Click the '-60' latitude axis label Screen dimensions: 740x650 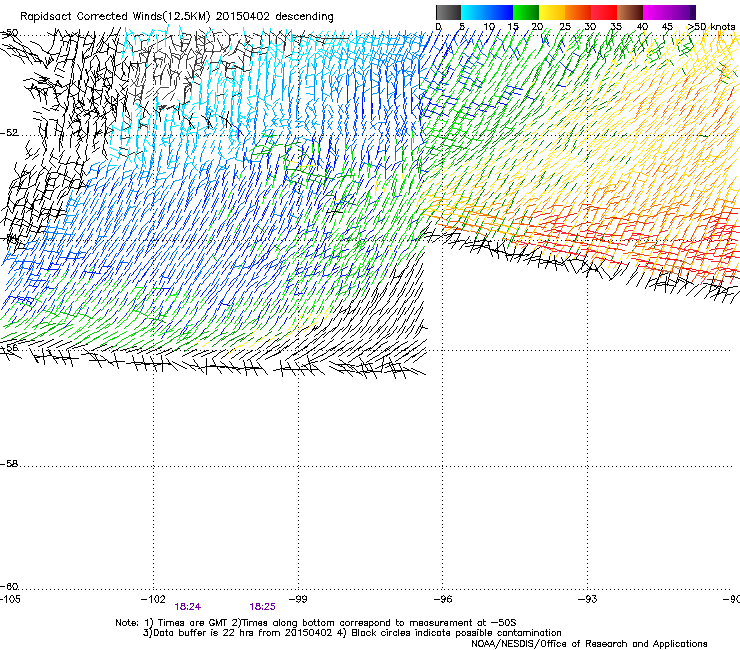tap(9, 587)
